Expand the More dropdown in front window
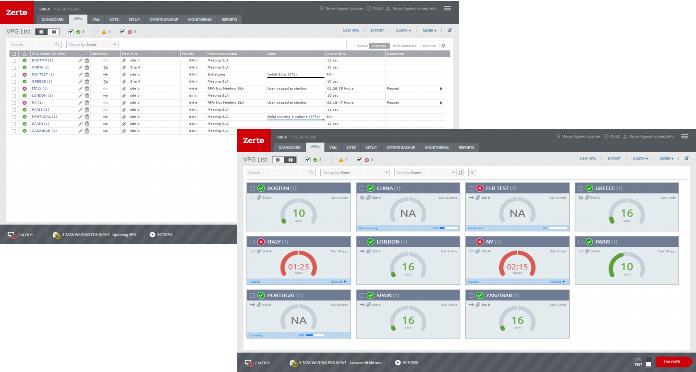Screen dimensions: 696x372 (x=666, y=158)
